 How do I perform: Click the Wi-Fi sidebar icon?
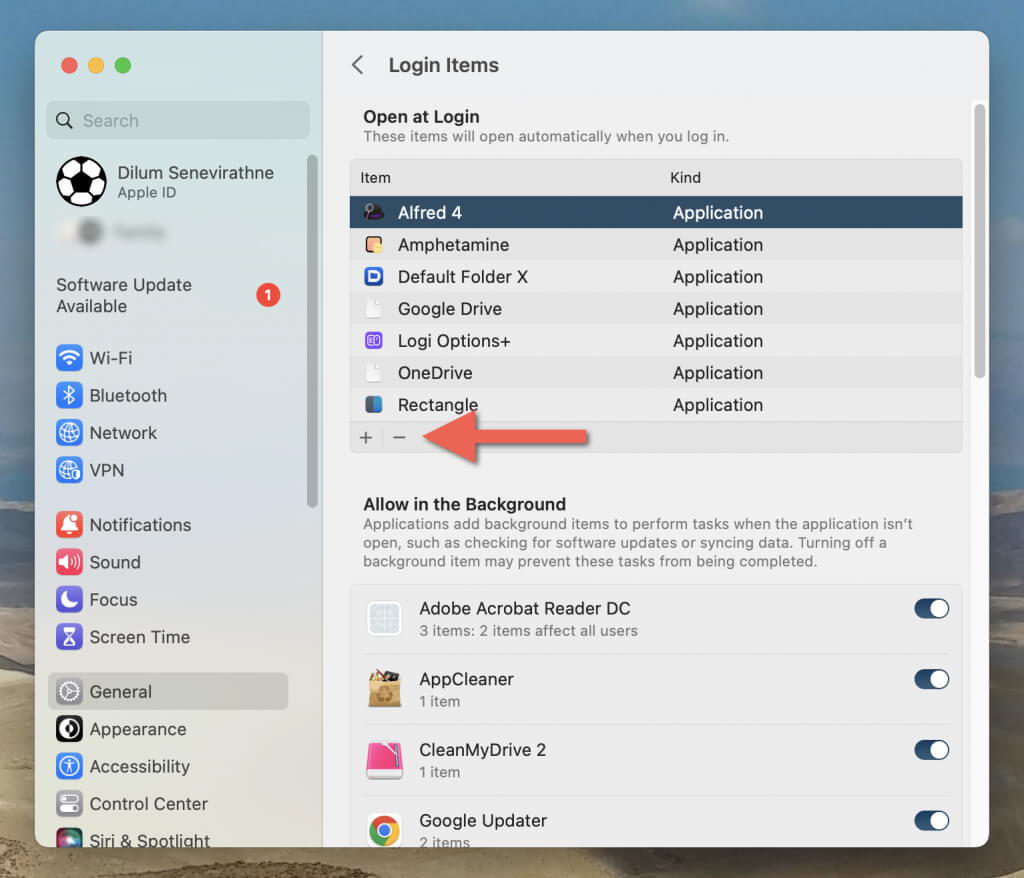69,358
